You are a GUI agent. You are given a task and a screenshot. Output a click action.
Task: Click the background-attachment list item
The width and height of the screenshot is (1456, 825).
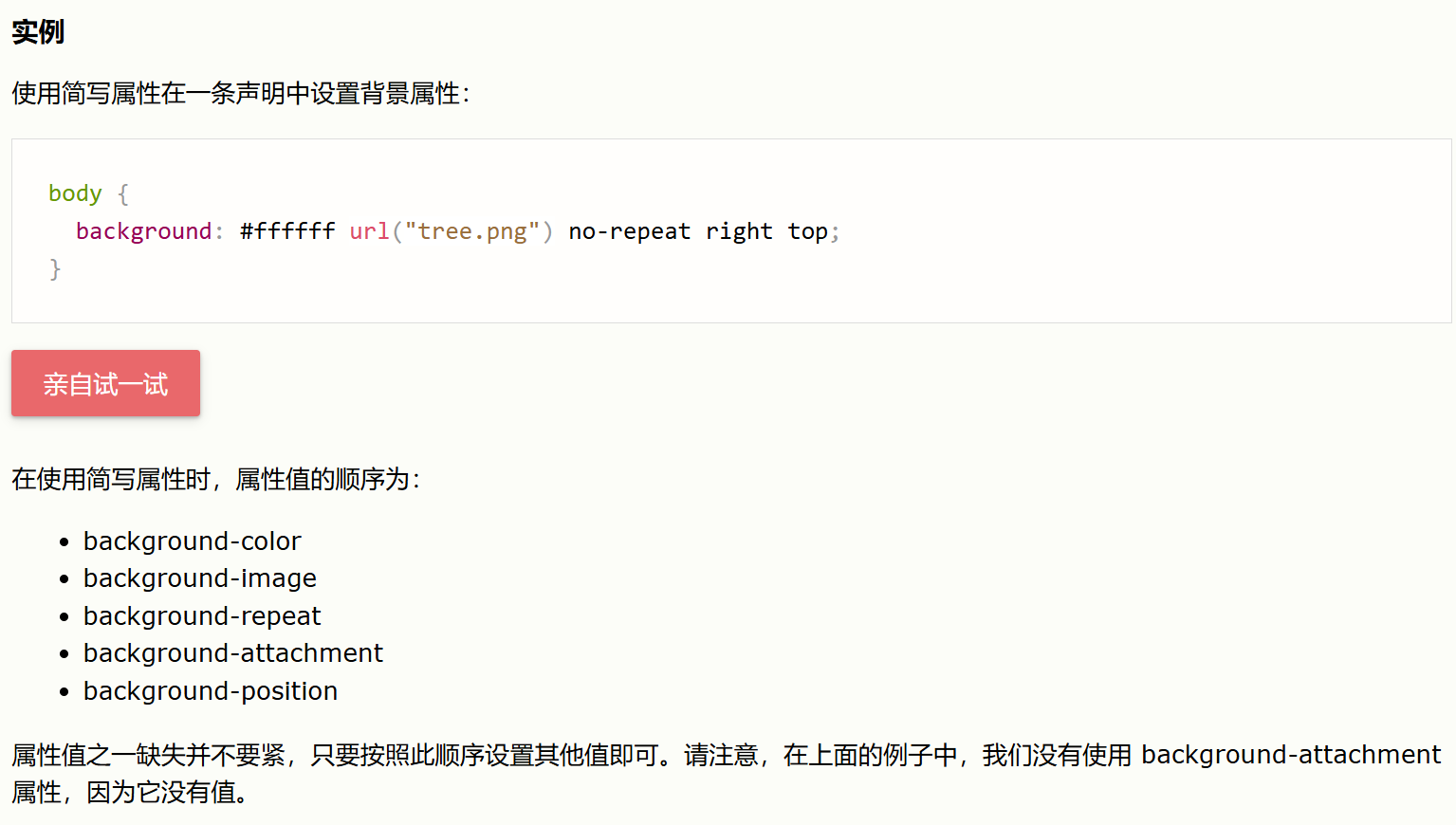point(233,653)
